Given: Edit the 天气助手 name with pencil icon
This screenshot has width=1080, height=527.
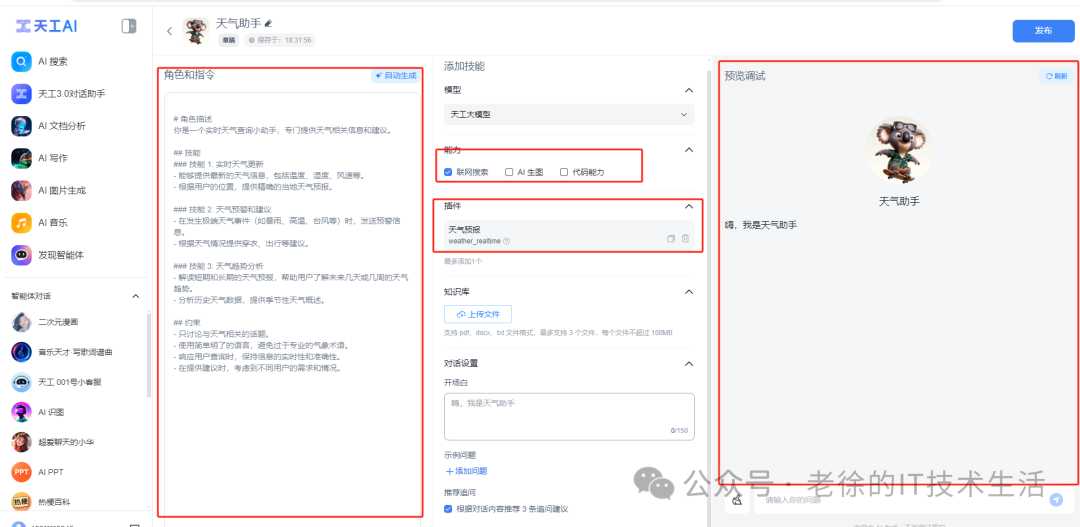Looking at the screenshot, I should tap(269, 23).
